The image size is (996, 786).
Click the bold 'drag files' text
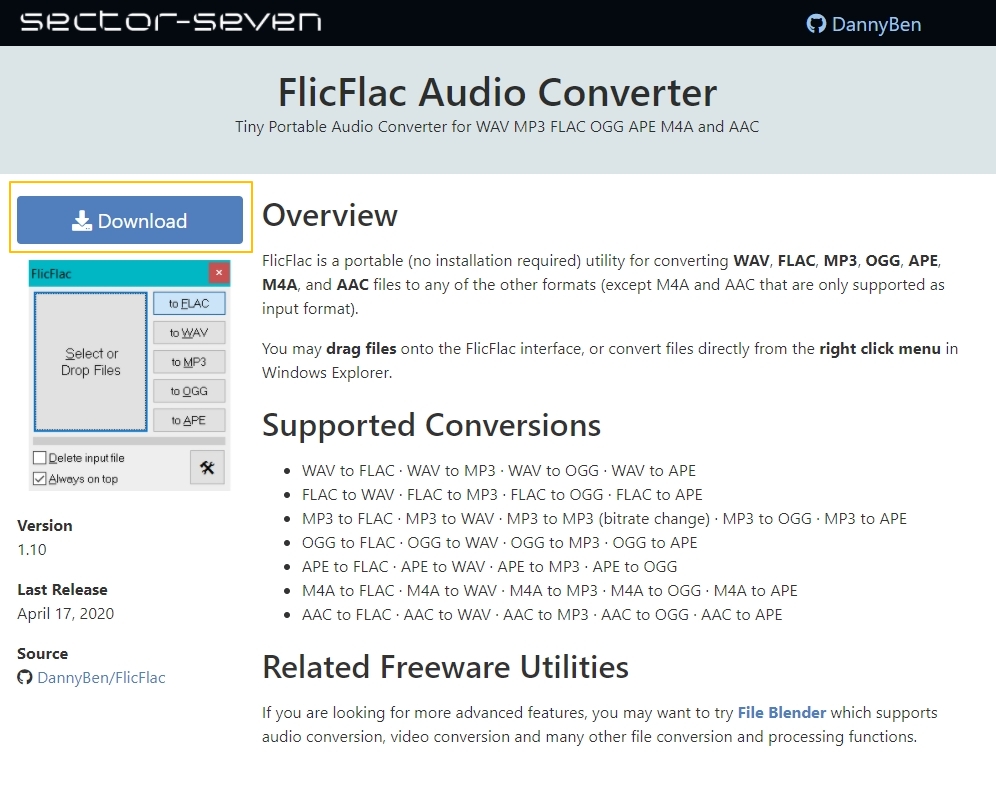pyautogui.click(x=361, y=349)
